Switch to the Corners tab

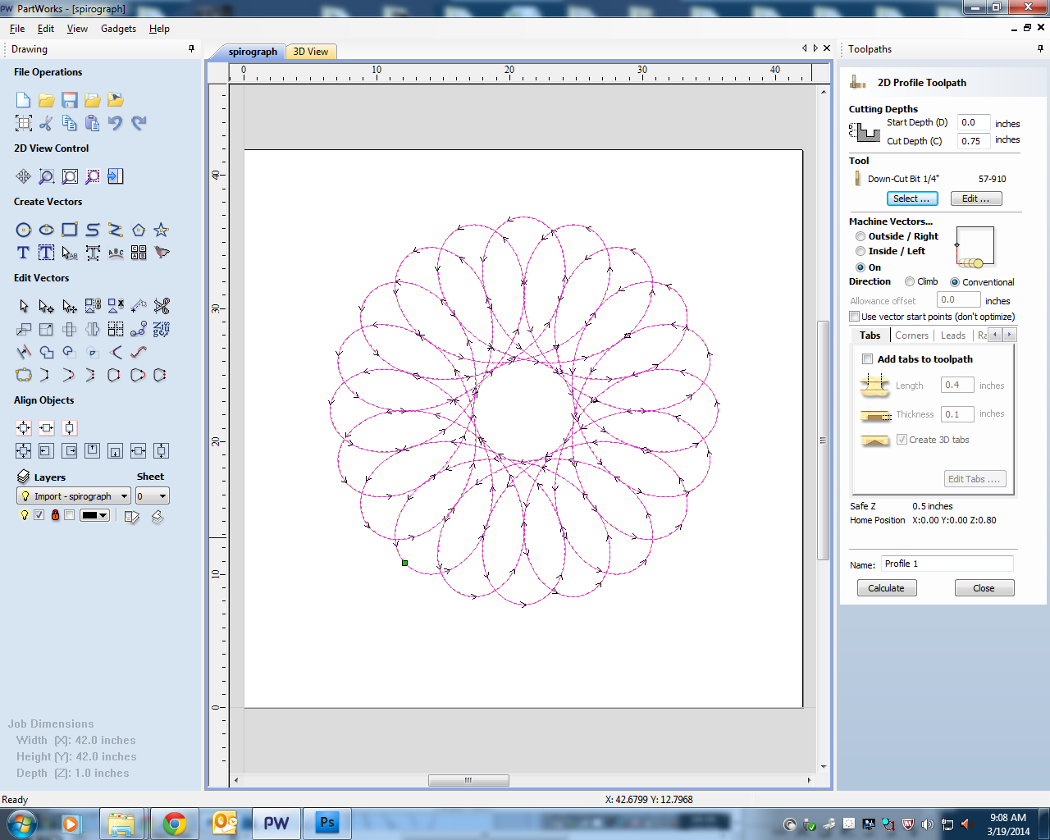pyautogui.click(x=911, y=335)
